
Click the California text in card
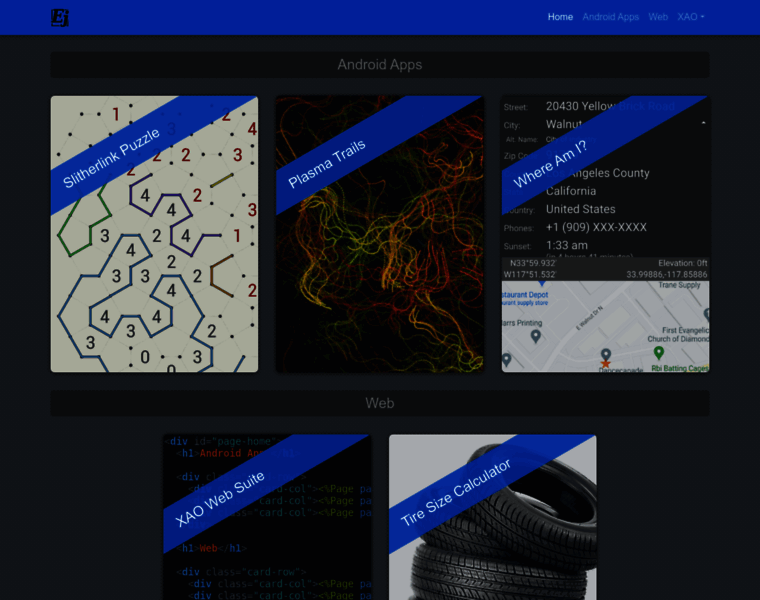(571, 191)
